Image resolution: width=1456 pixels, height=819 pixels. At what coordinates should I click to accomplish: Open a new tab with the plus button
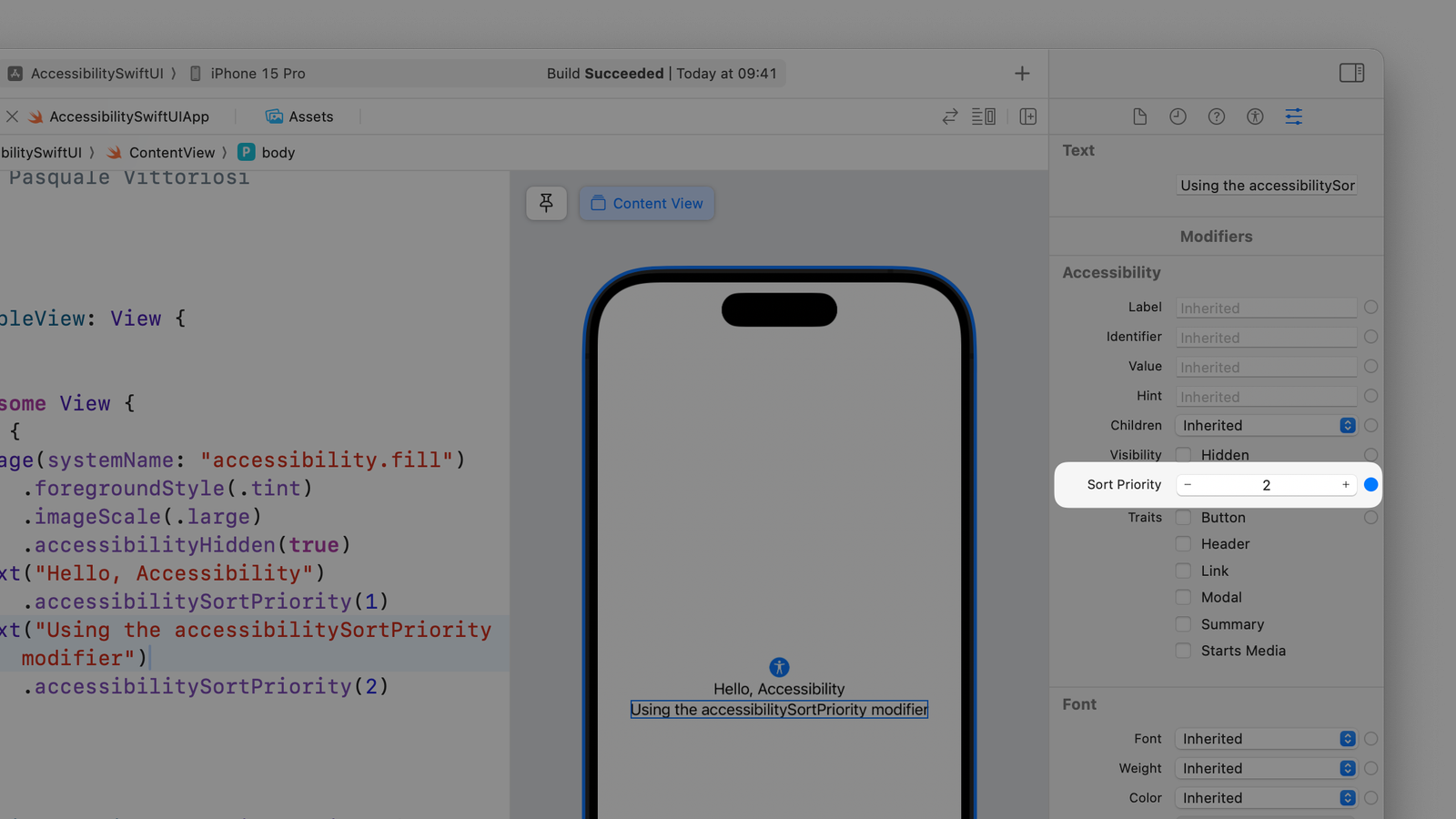pos(1021,73)
